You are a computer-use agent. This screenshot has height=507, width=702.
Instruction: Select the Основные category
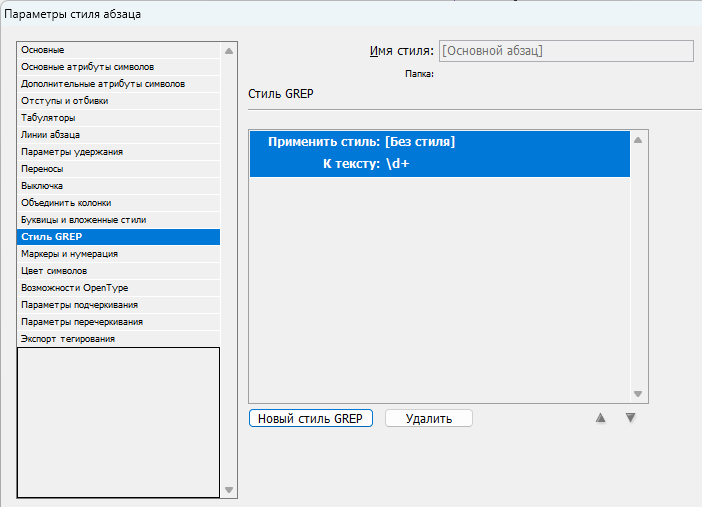43,50
